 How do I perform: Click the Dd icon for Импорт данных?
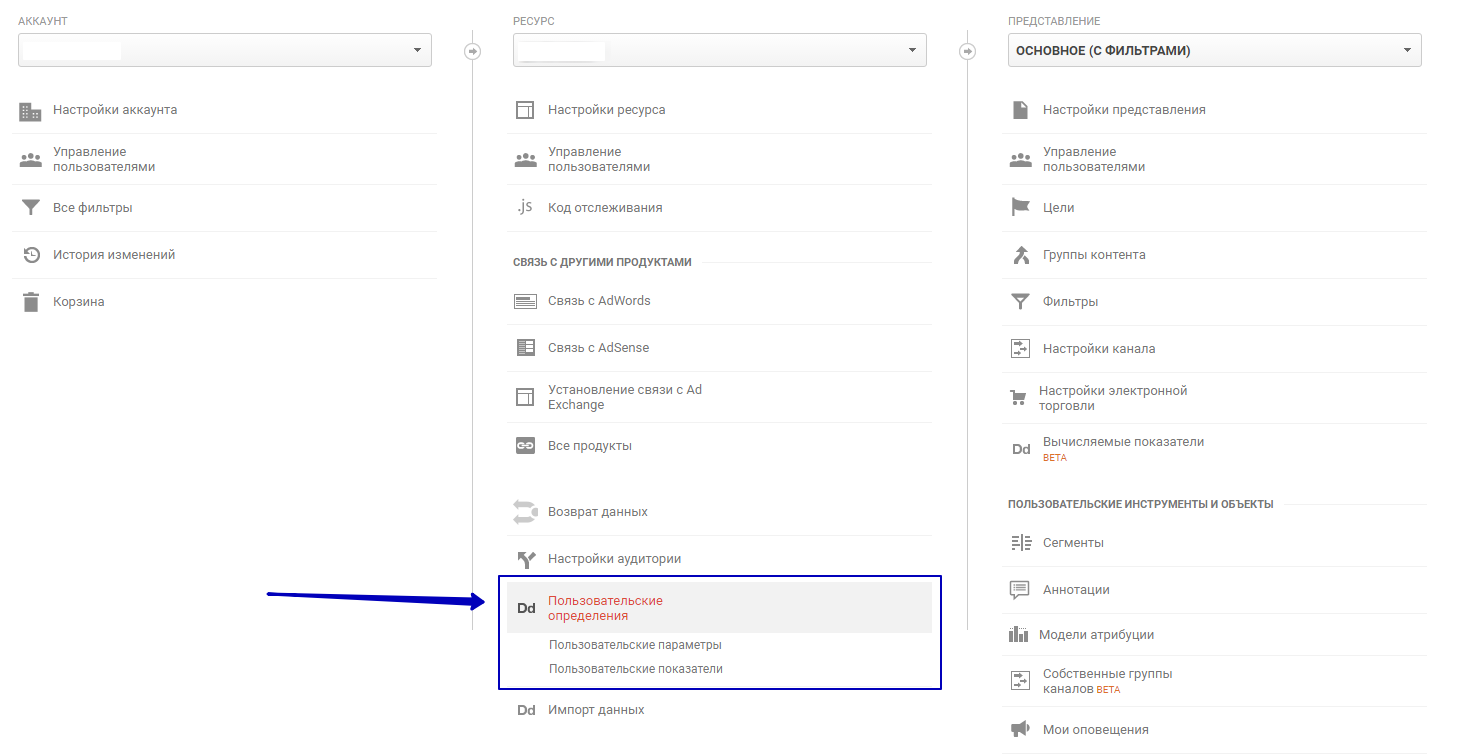click(x=526, y=710)
